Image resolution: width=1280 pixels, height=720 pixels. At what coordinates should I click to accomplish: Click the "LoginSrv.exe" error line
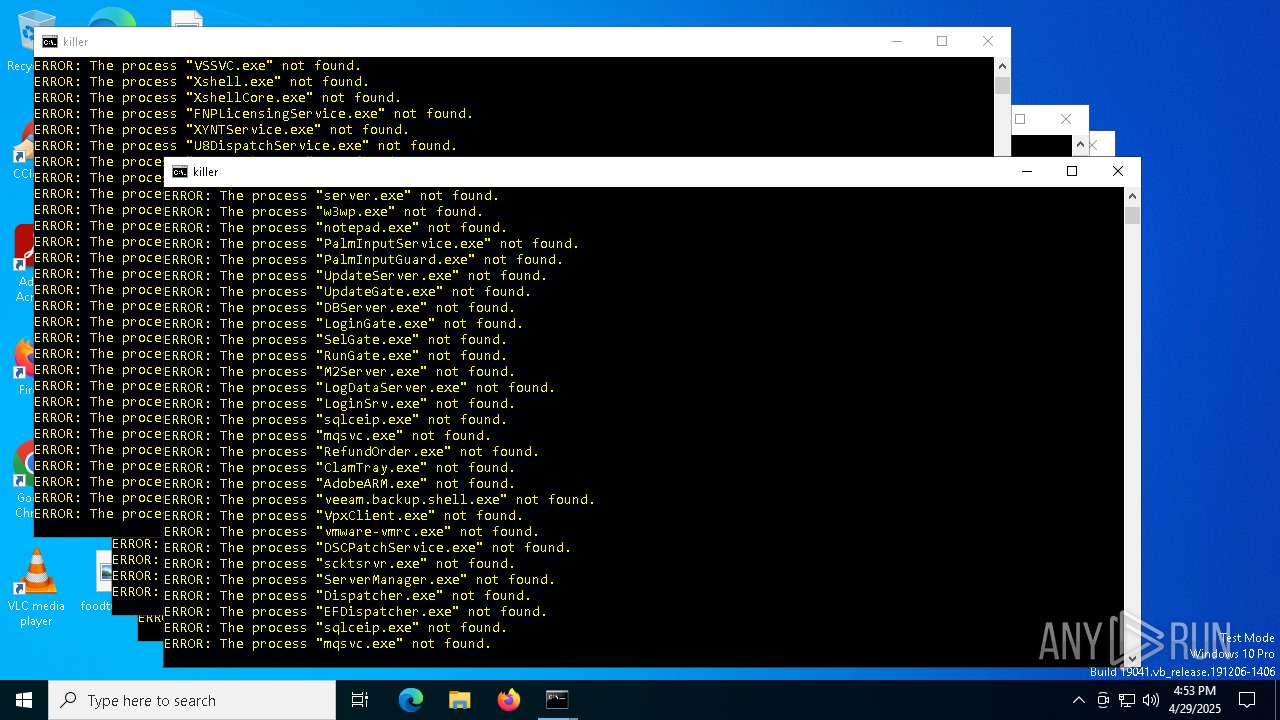click(340, 404)
